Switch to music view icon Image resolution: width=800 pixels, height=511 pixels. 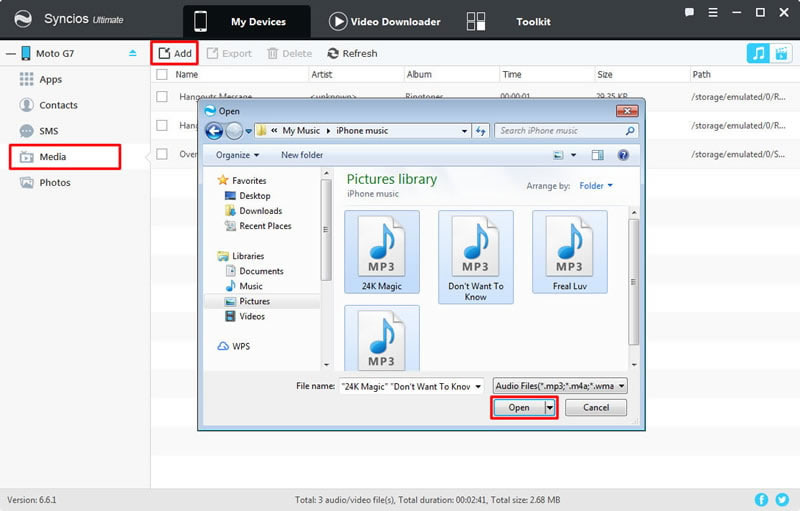[758, 53]
